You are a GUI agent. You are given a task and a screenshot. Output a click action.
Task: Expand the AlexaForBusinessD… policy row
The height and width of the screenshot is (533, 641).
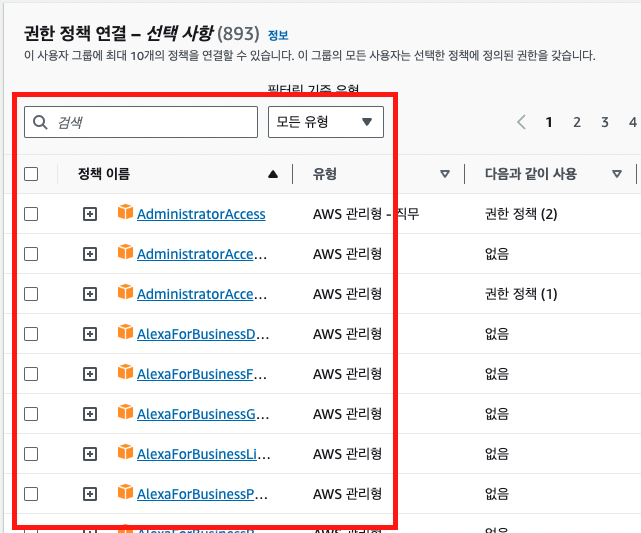click(90, 334)
